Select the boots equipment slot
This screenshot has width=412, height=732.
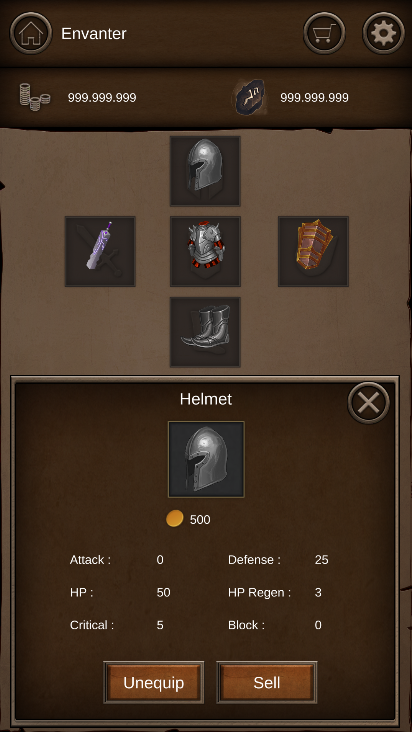click(x=205, y=332)
